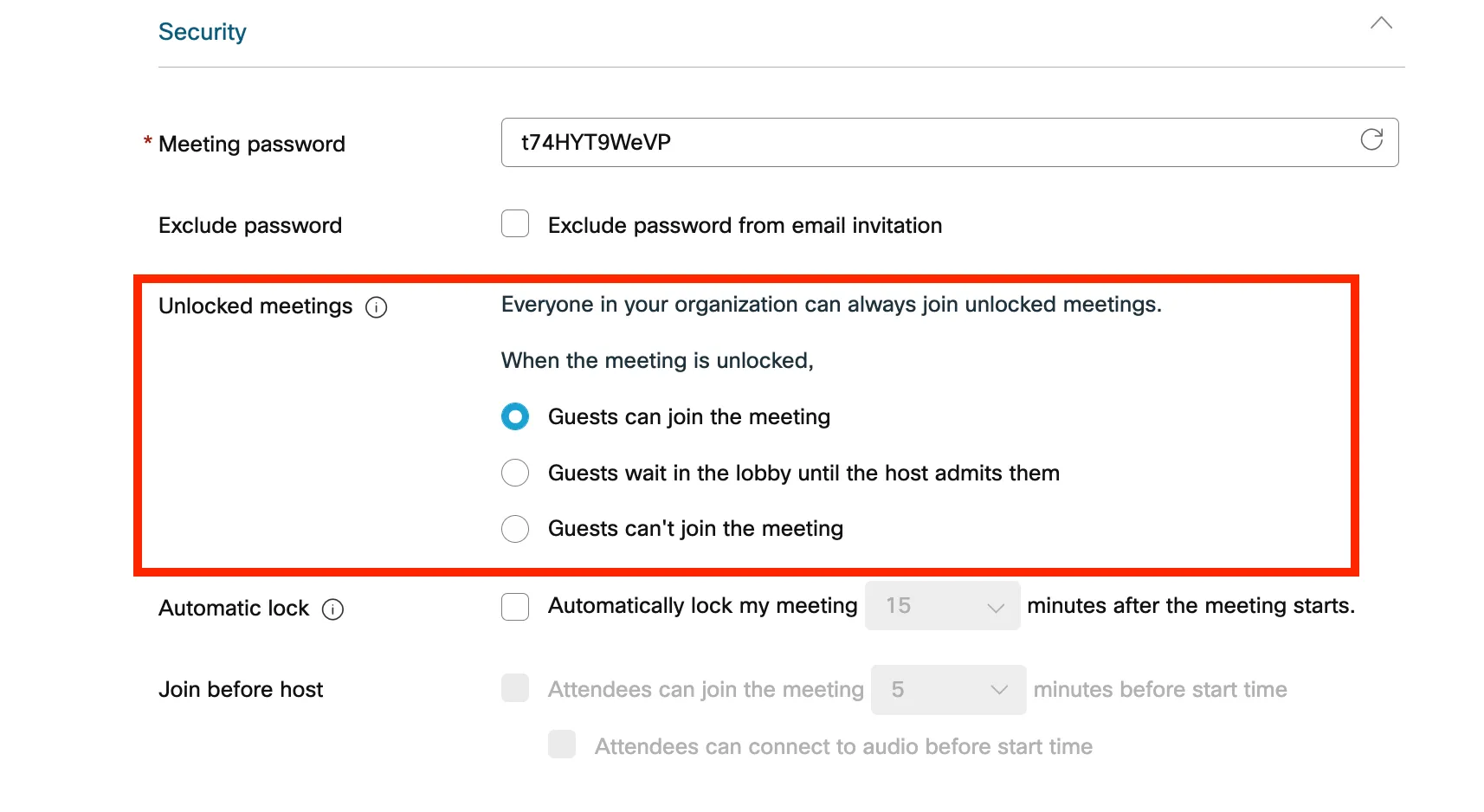Select Guests wait in the lobby option
The width and height of the screenshot is (1484, 812).
(515, 473)
